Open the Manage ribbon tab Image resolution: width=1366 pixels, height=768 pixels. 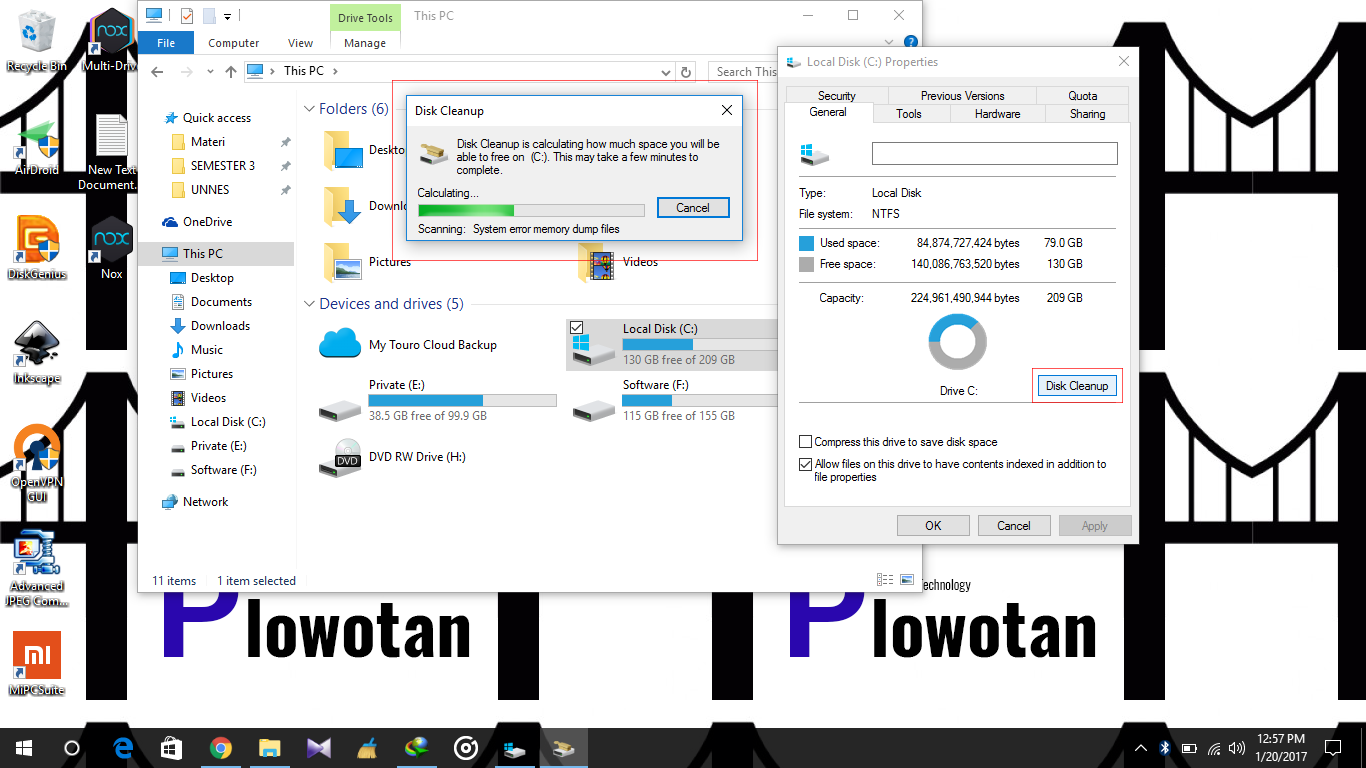coord(364,43)
